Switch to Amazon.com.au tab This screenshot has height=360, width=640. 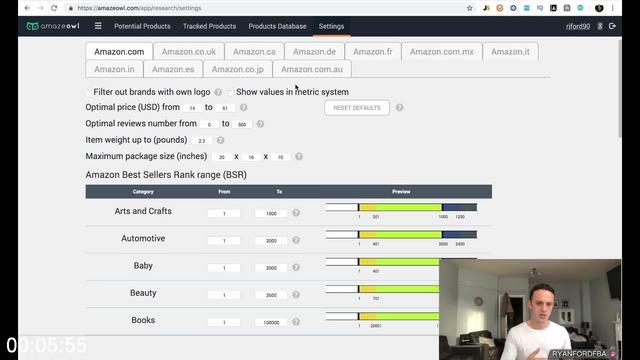pos(312,69)
